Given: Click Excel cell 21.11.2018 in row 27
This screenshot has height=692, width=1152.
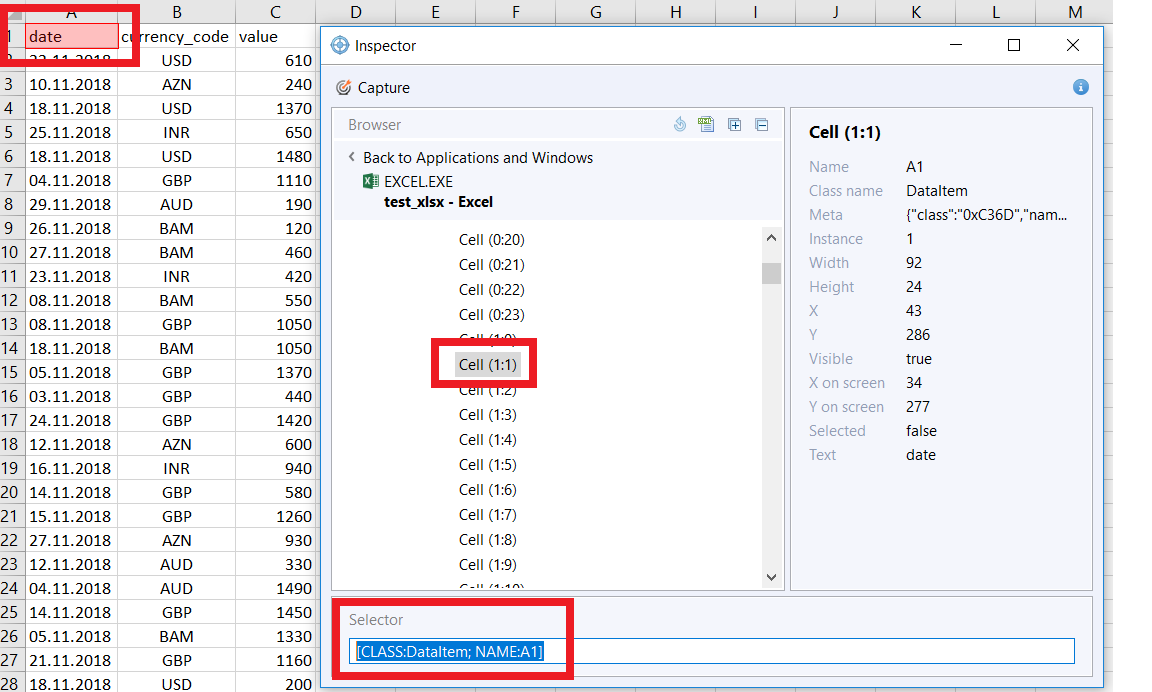Looking at the screenshot, I should [71, 660].
